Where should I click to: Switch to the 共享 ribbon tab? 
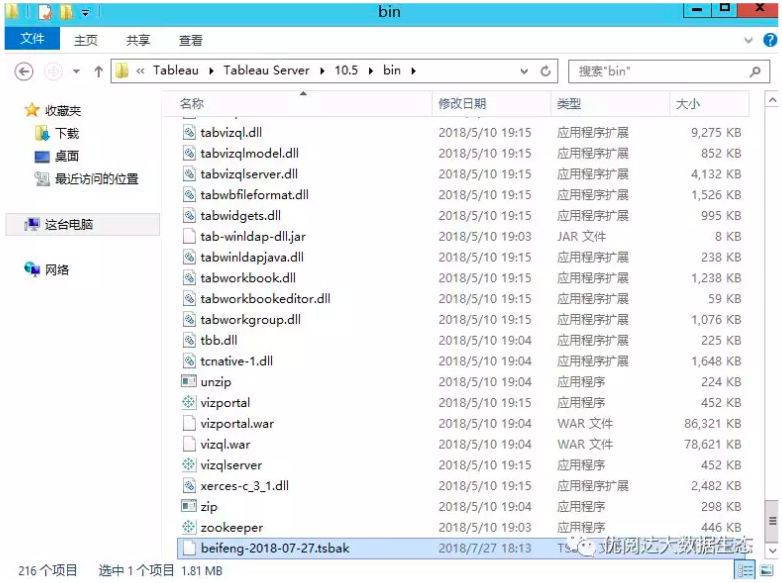138,40
